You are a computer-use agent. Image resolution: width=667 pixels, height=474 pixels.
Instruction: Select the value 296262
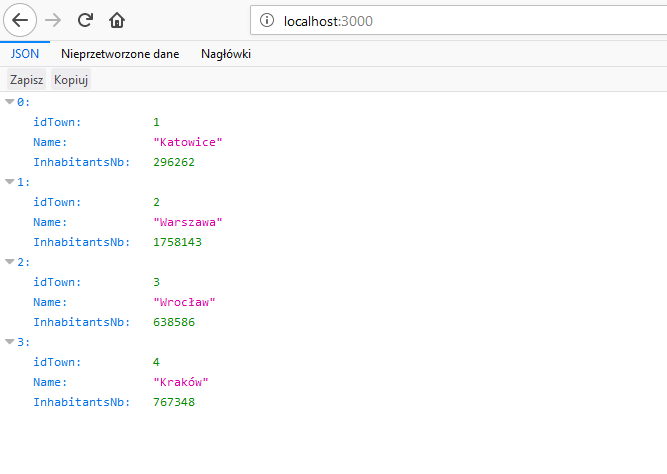pos(174,162)
